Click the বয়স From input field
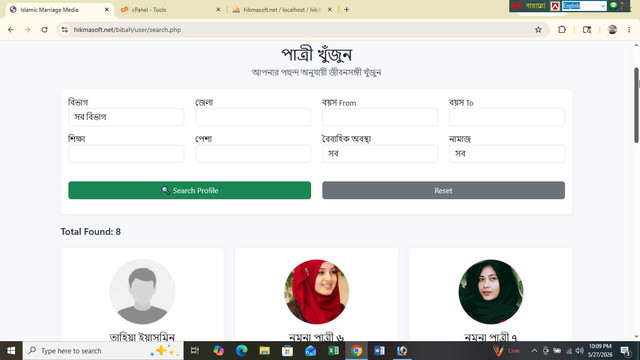 [380, 117]
